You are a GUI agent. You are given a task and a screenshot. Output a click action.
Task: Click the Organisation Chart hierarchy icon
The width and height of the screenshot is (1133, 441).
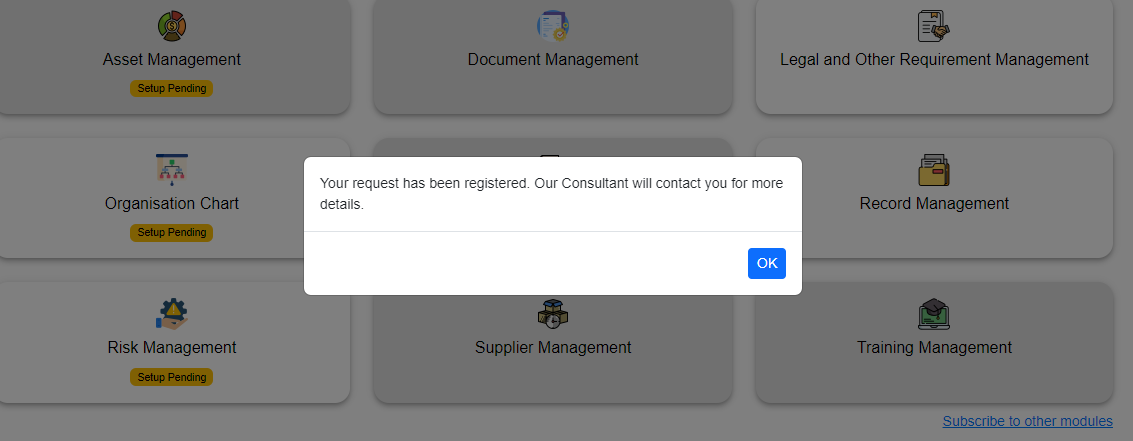pos(172,170)
